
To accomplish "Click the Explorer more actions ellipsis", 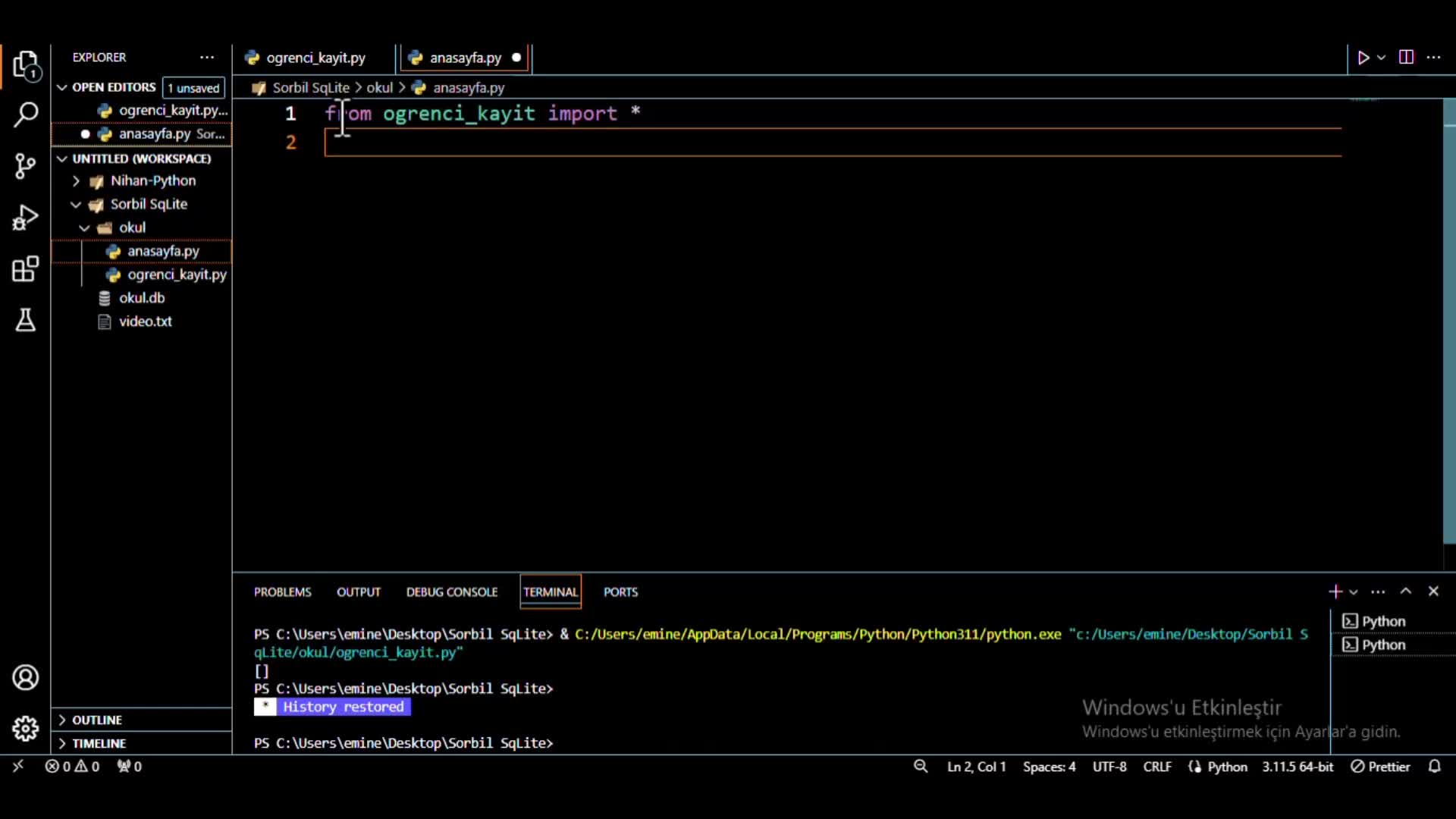I will 207,58.
